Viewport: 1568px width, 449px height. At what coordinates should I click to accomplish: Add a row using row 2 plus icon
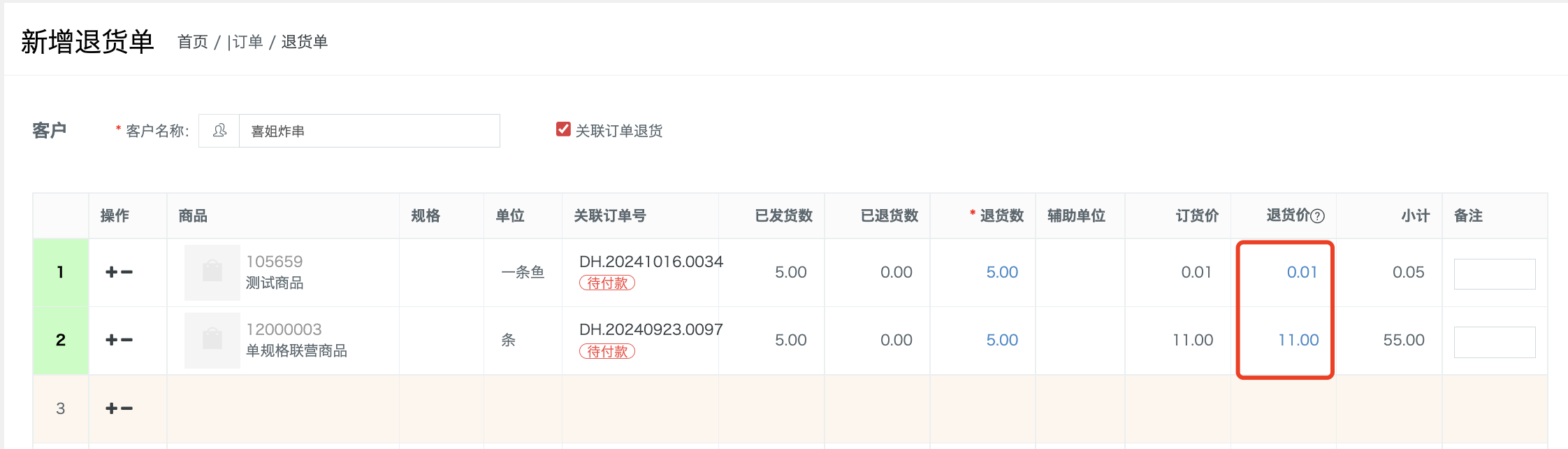tap(111, 340)
